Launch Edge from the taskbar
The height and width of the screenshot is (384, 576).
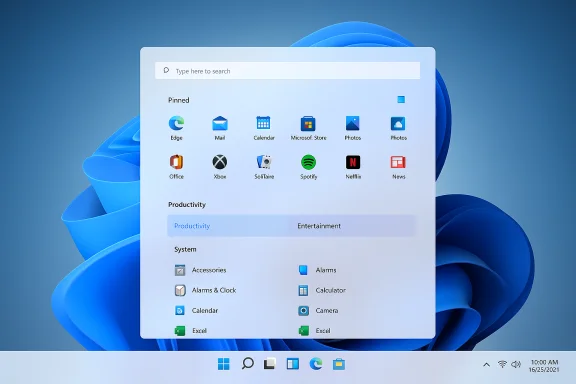click(316, 364)
